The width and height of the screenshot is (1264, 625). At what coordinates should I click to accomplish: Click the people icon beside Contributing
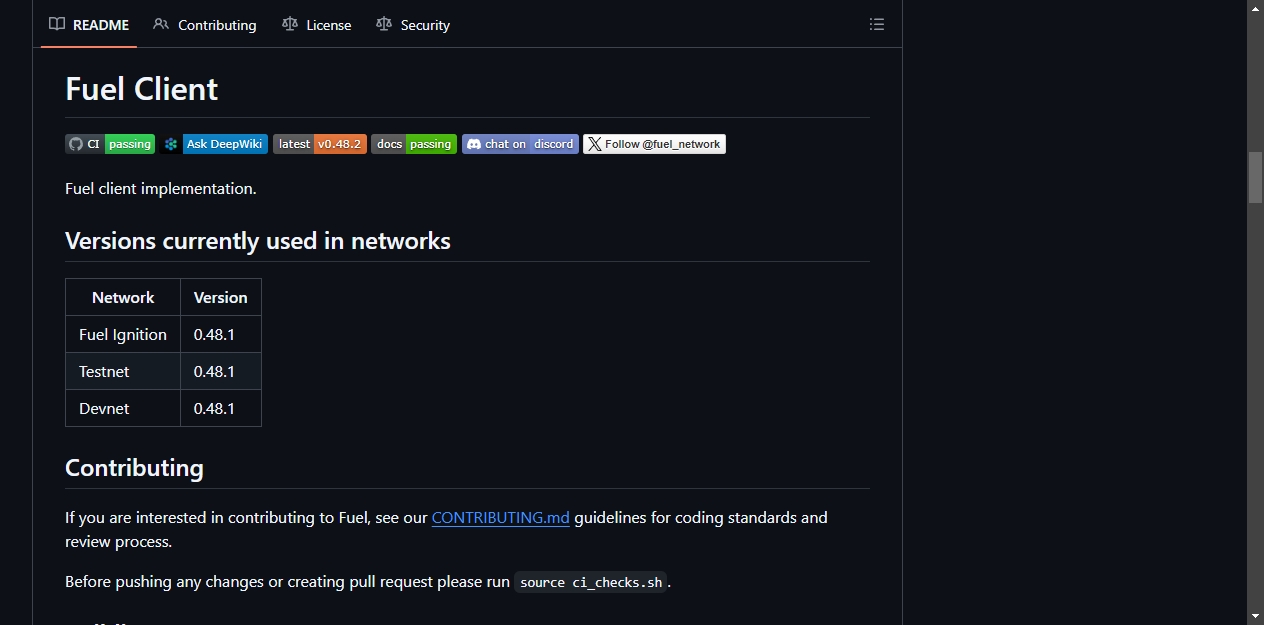pos(161,24)
